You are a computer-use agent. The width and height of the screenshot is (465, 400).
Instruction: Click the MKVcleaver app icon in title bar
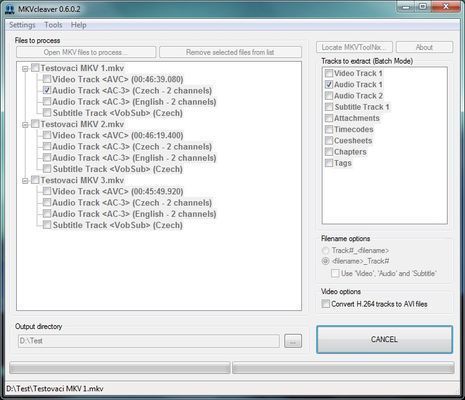[x=10, y=9]
